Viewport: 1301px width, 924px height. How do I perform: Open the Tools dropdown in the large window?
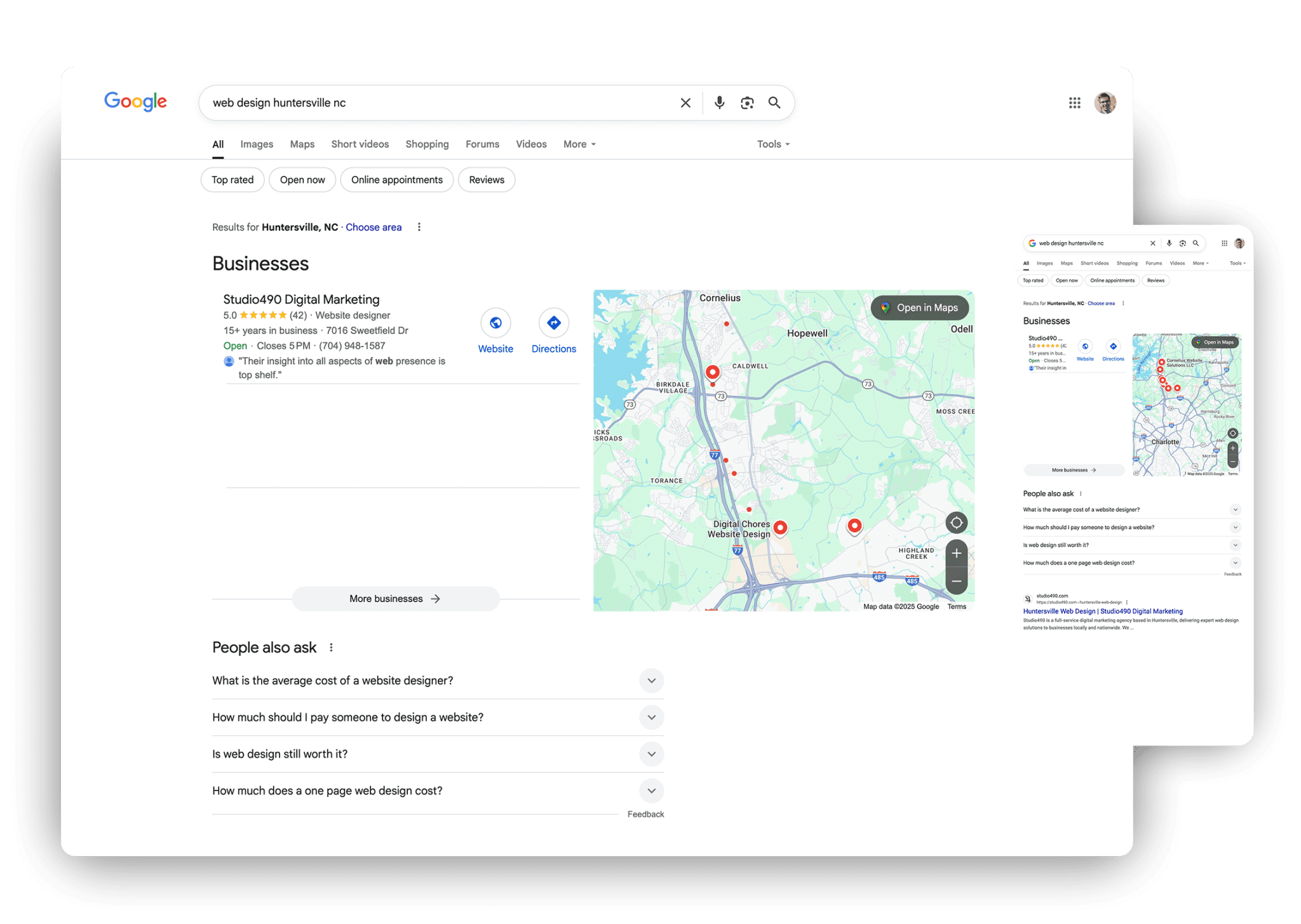(x=773, y=144)
